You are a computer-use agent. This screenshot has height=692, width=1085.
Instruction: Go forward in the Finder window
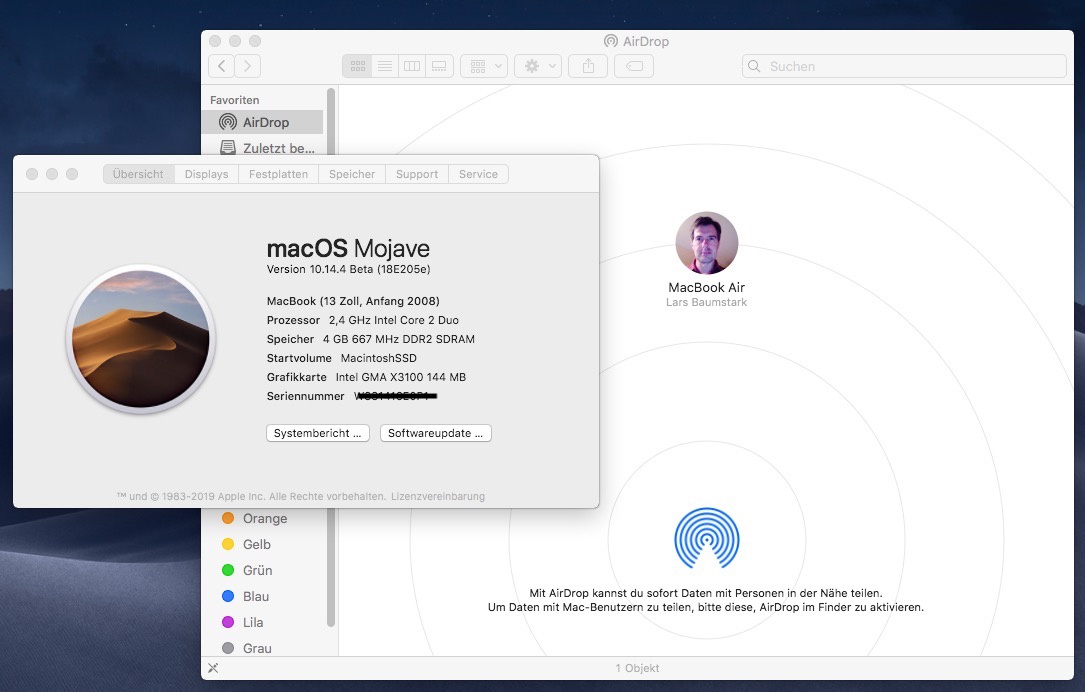click(248, 66)
